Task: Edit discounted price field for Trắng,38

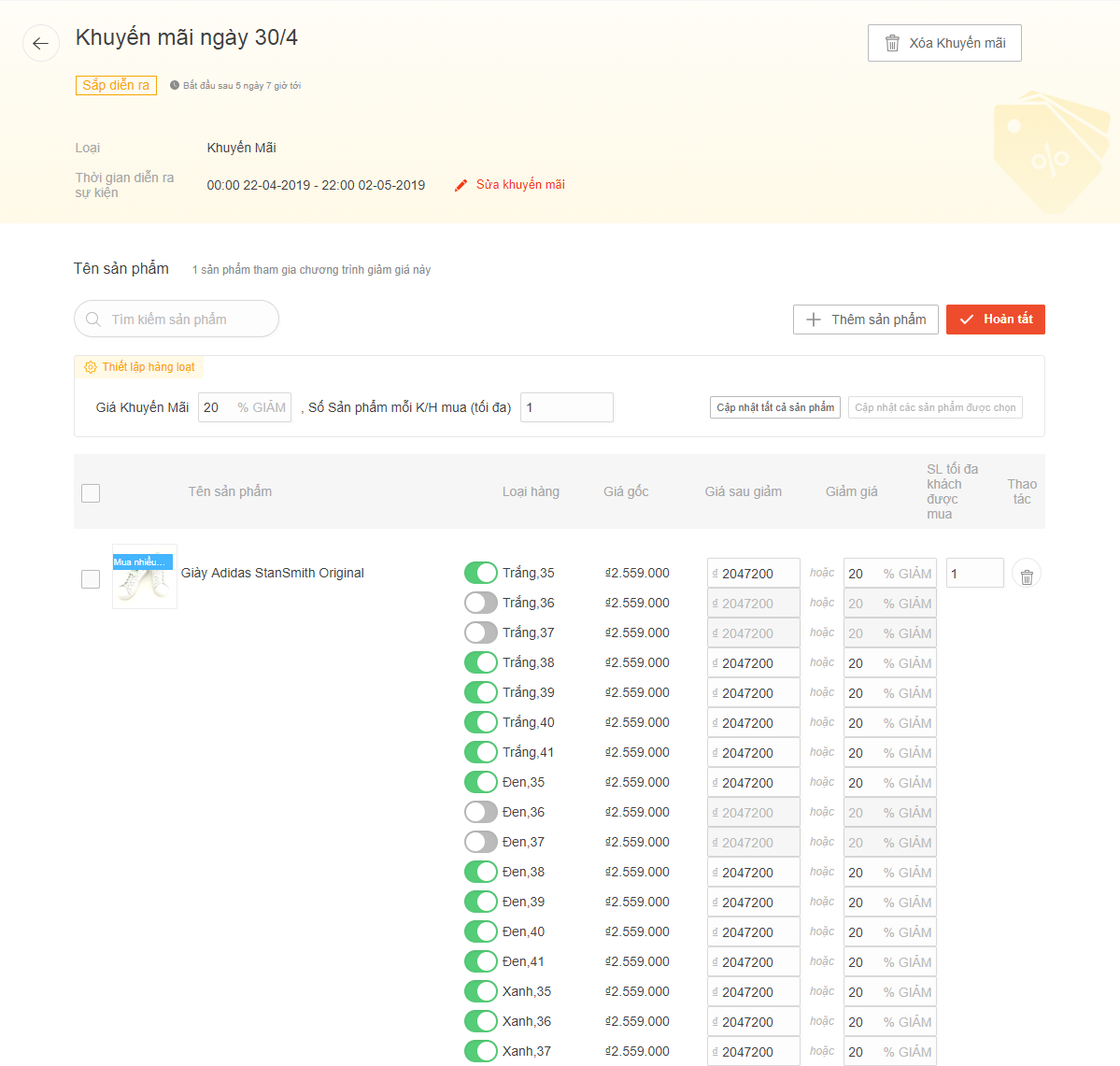Action: click(x=755, y=663)
